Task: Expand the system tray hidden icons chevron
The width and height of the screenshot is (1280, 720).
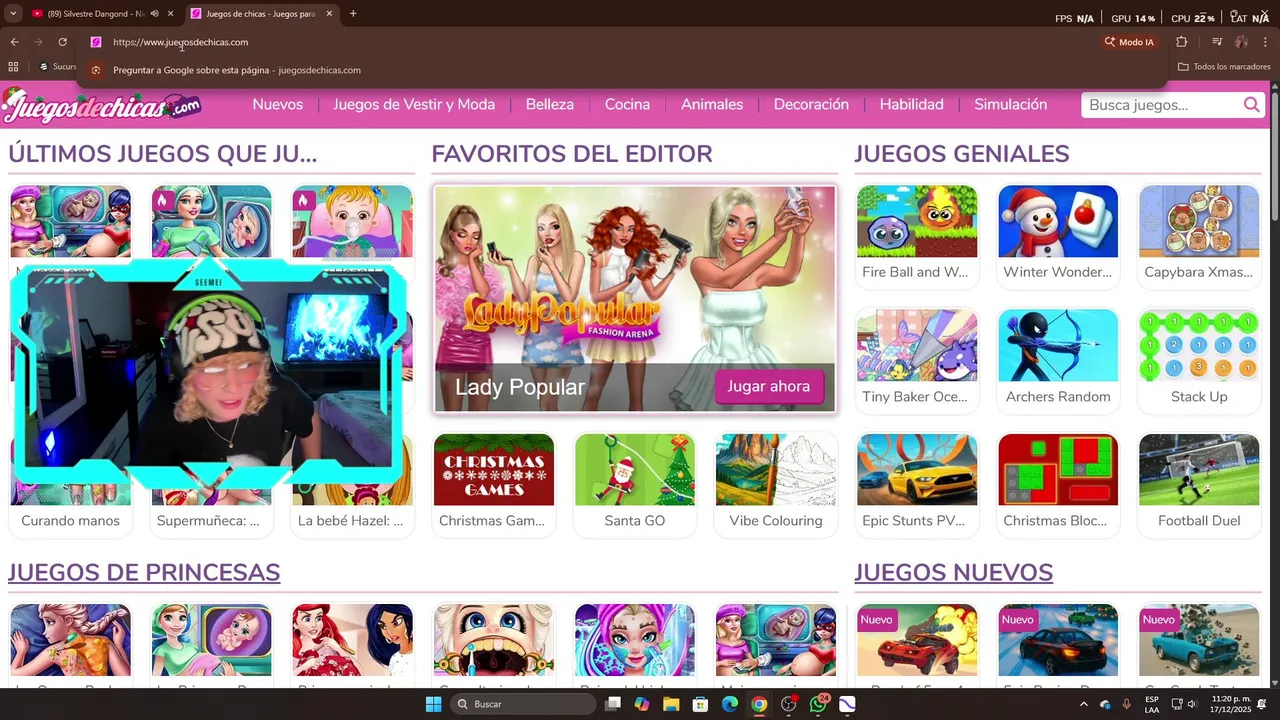Action: click(x=1083, y=704)
